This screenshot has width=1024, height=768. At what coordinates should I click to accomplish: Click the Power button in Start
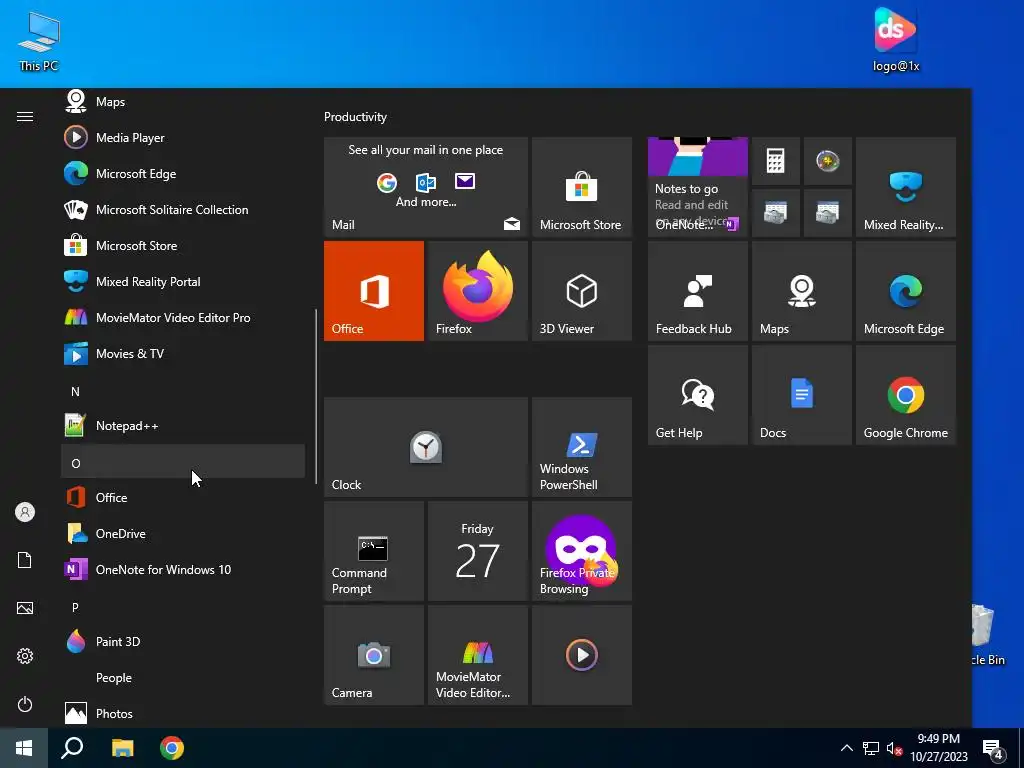click(x=25, y=704)
